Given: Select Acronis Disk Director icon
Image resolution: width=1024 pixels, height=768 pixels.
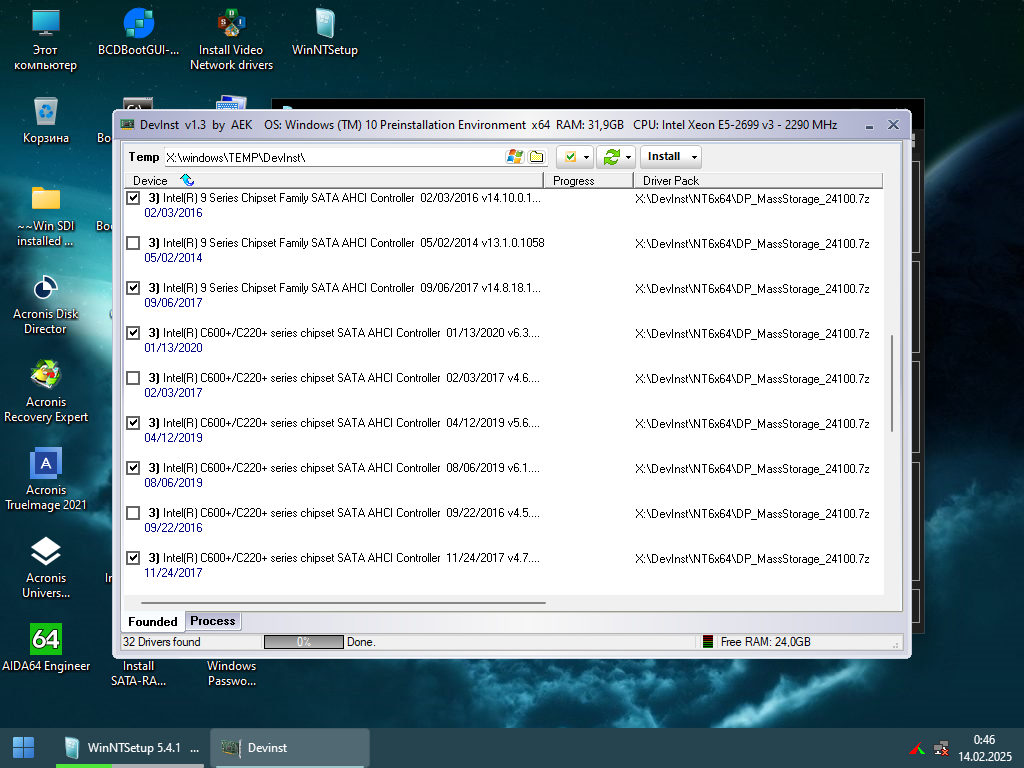Looking at the screenshot, I should 46,304.
